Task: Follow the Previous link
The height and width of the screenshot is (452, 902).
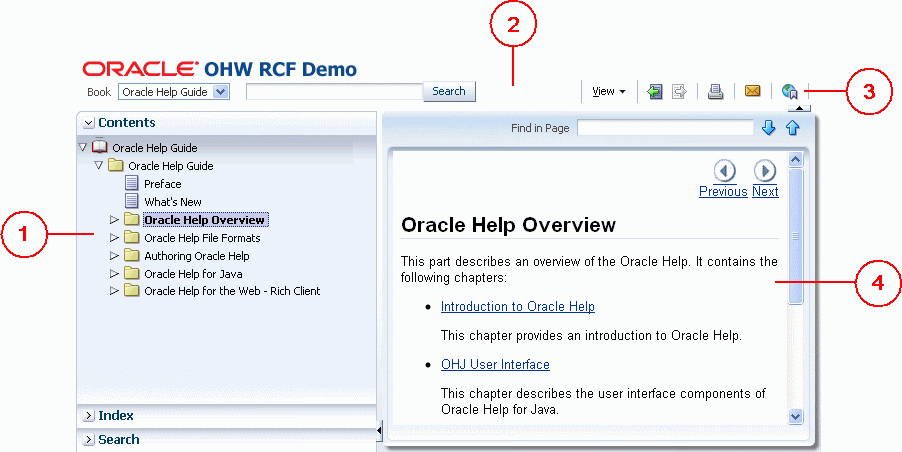Action: 723,191
